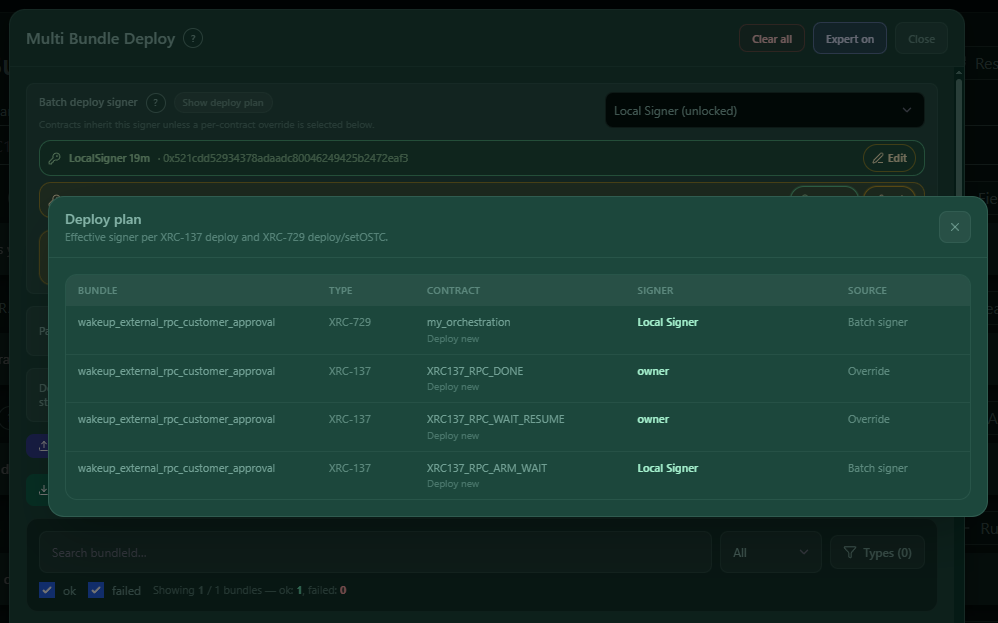This screenshot has height=623, width=998.
Task: Click the Edit button for LocalSigner
Action: click(889, 158)
